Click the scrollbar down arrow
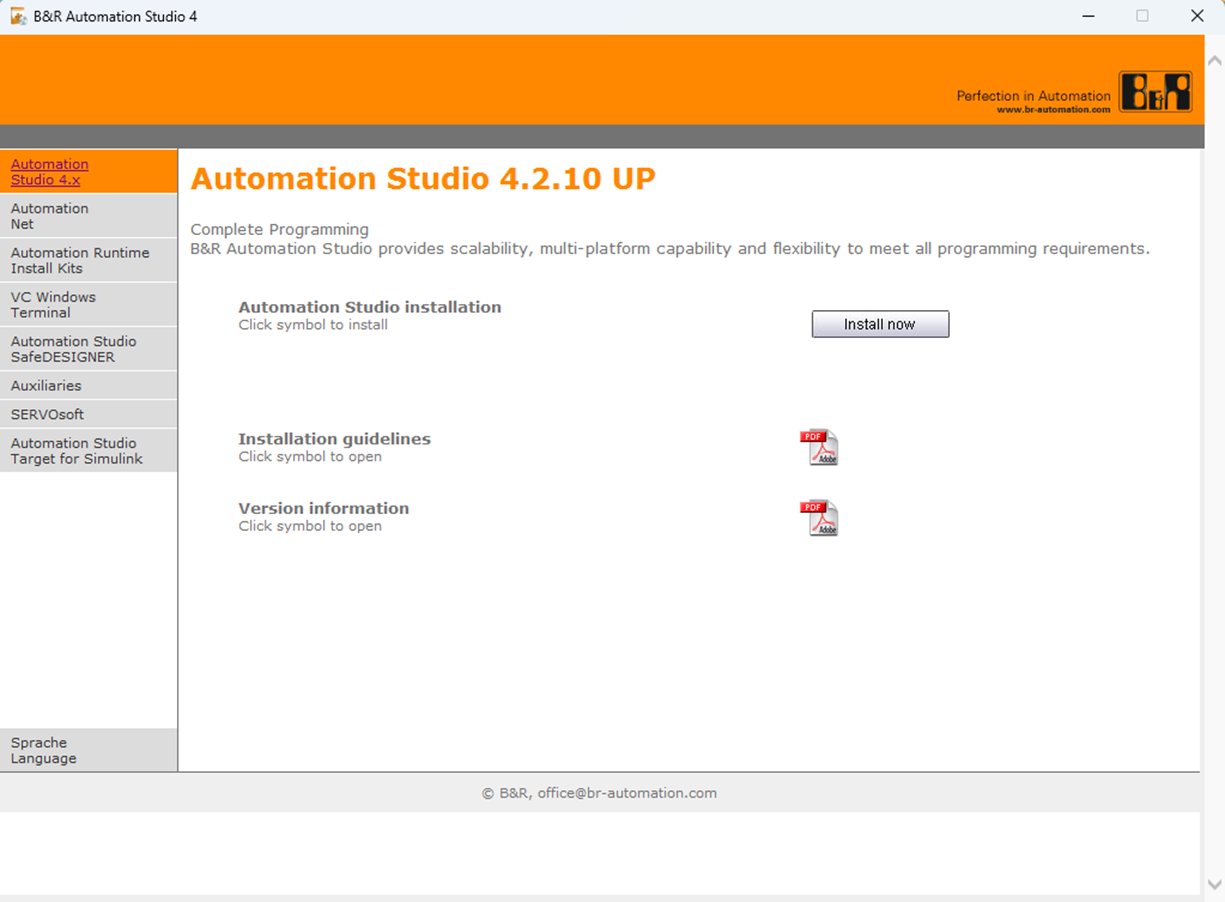This screenshot has height=902, width=1225. 1216,884
